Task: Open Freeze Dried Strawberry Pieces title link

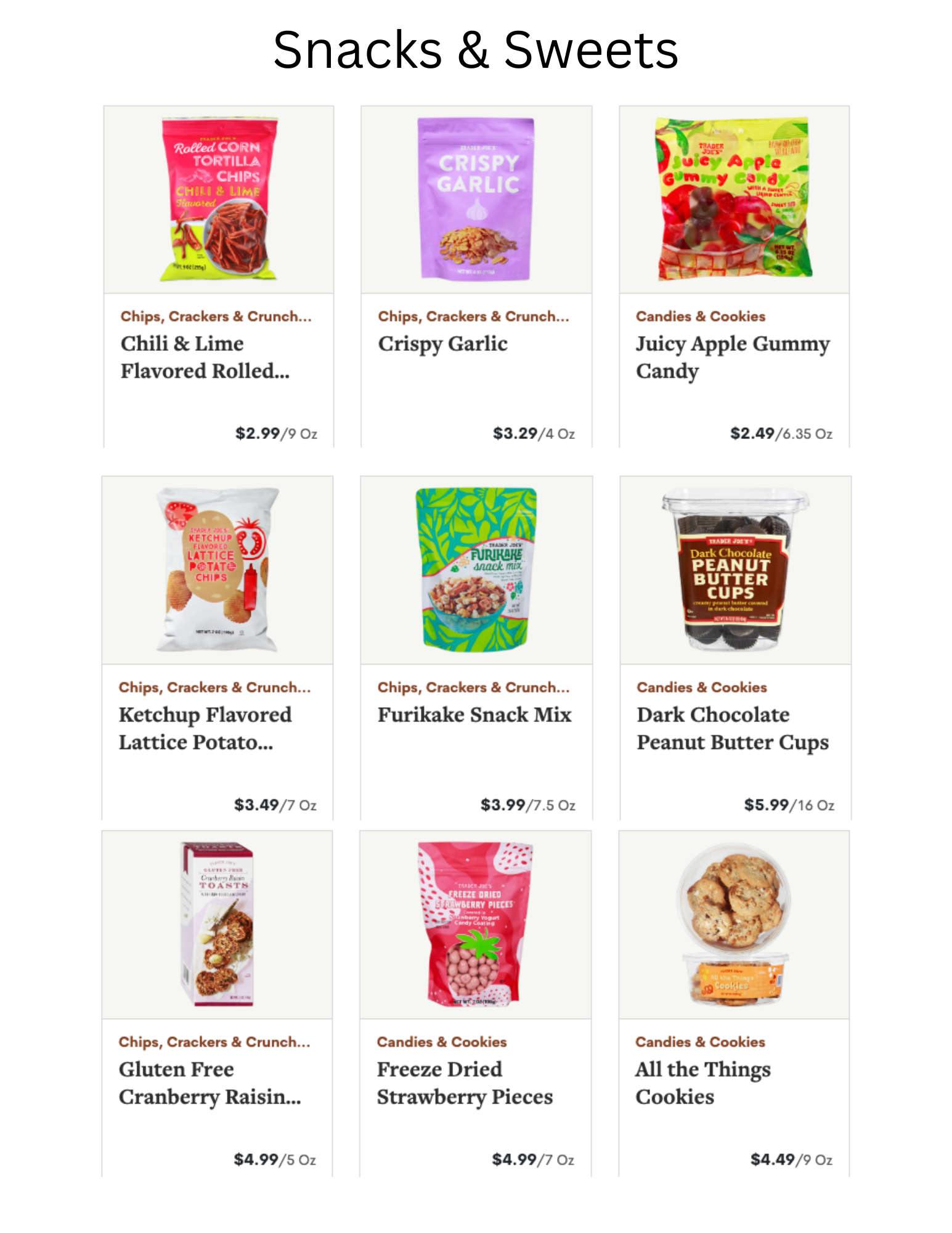Action: (465, 1083)
